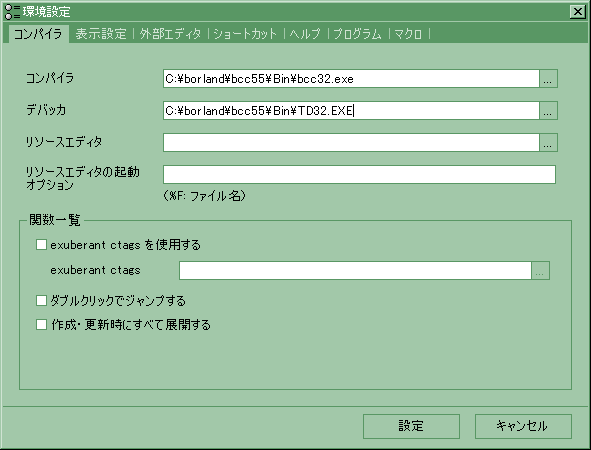Click the キャンセル button

tap(523, 426)
